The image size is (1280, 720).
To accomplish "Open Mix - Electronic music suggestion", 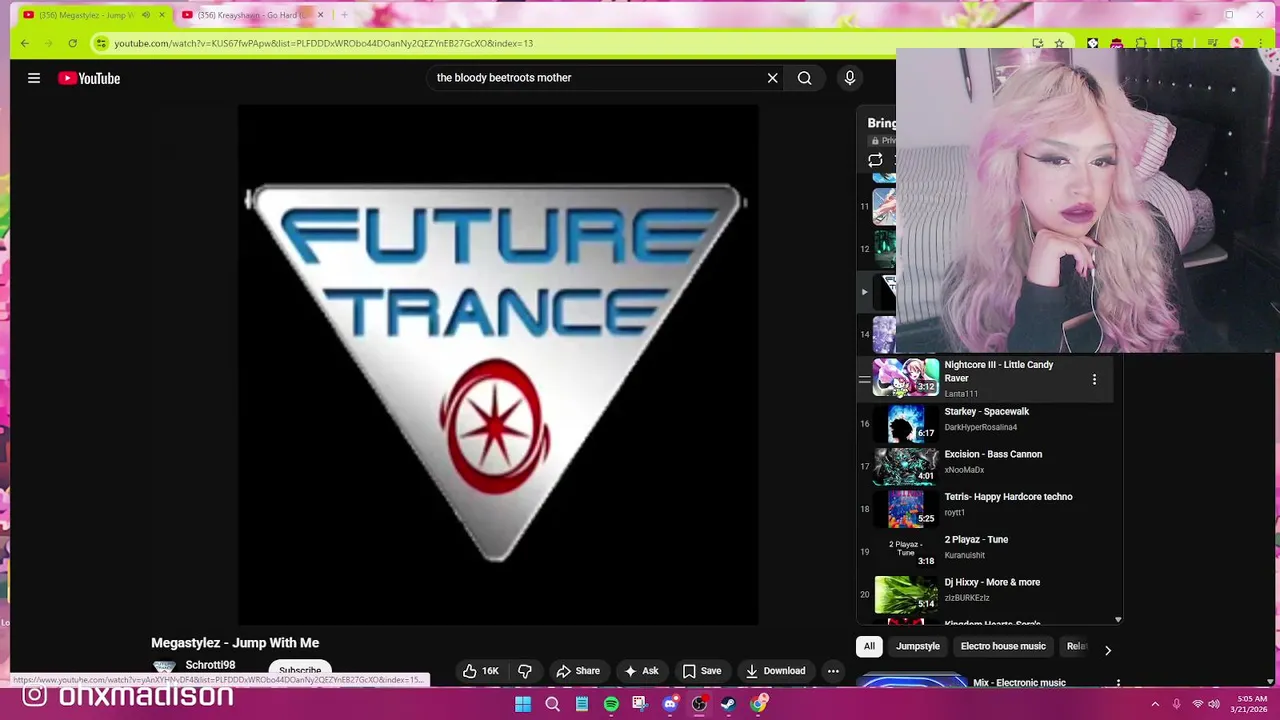I will [x=1019, y=683].
